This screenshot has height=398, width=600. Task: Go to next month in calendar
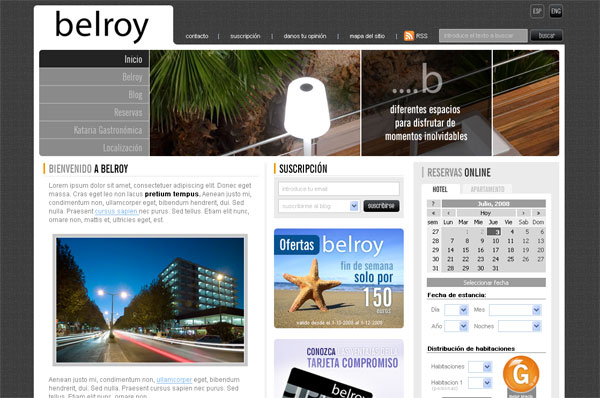point(523,213)
